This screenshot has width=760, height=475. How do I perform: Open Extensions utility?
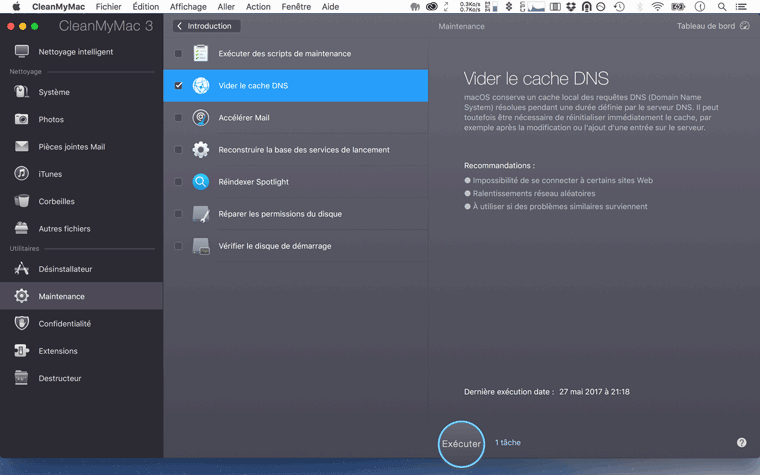coord(81,350)
